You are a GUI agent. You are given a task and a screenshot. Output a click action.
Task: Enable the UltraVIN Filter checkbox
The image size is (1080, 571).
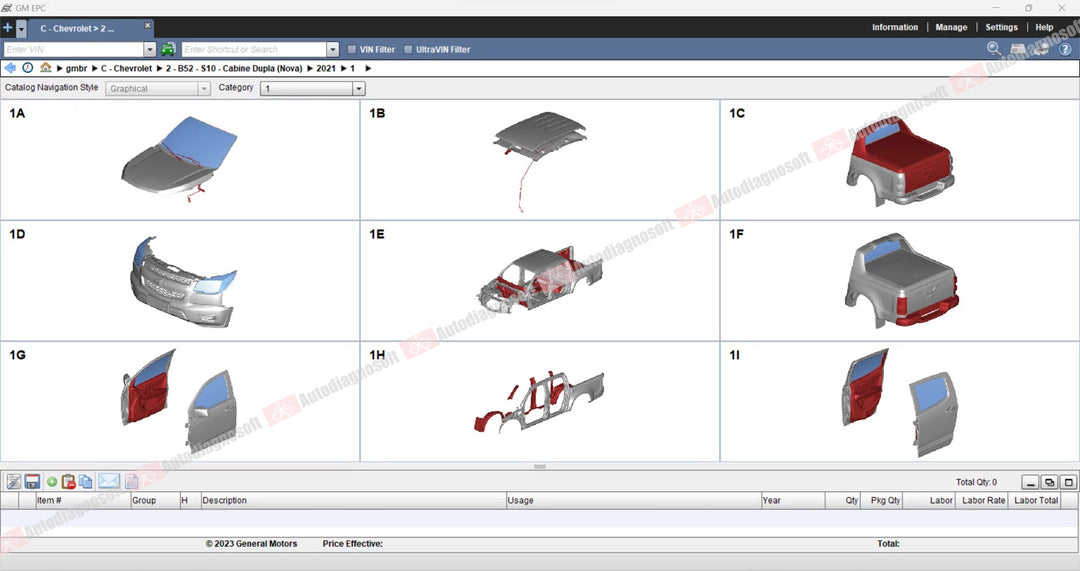(x=408, y=50)
